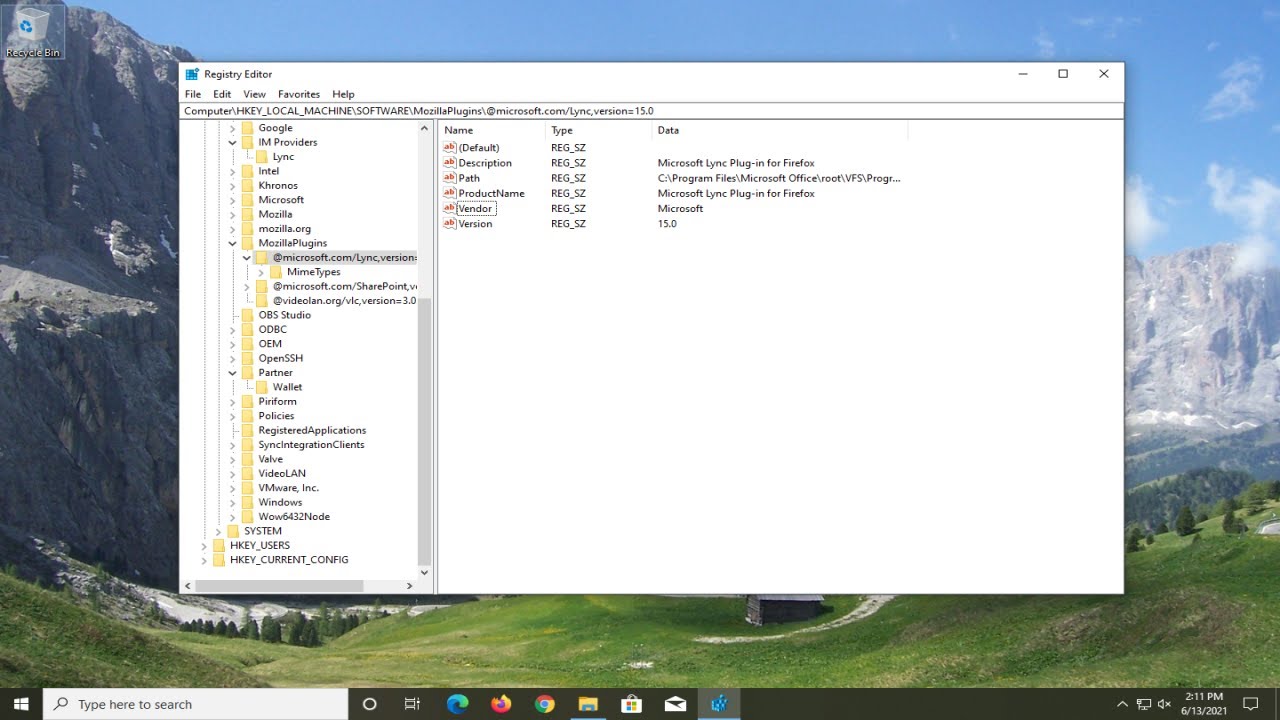This screenshot has width=1280, height=720.
Task: Click the tree horizontal scrollbar right arrow
Action: pos(409,585)
